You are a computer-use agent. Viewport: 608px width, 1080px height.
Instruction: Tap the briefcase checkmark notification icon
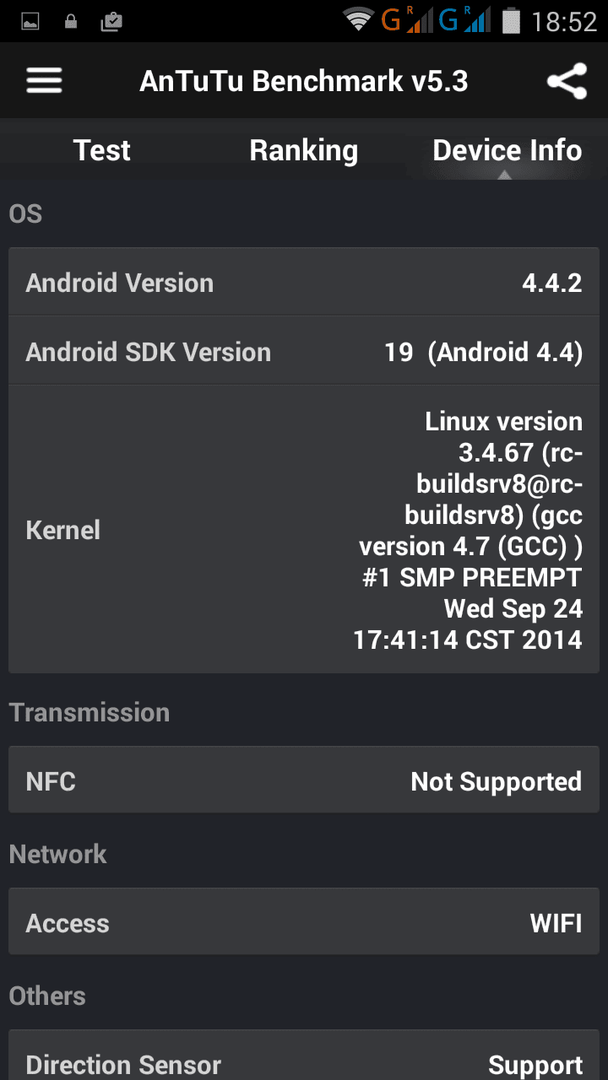[x=111, y=22]
